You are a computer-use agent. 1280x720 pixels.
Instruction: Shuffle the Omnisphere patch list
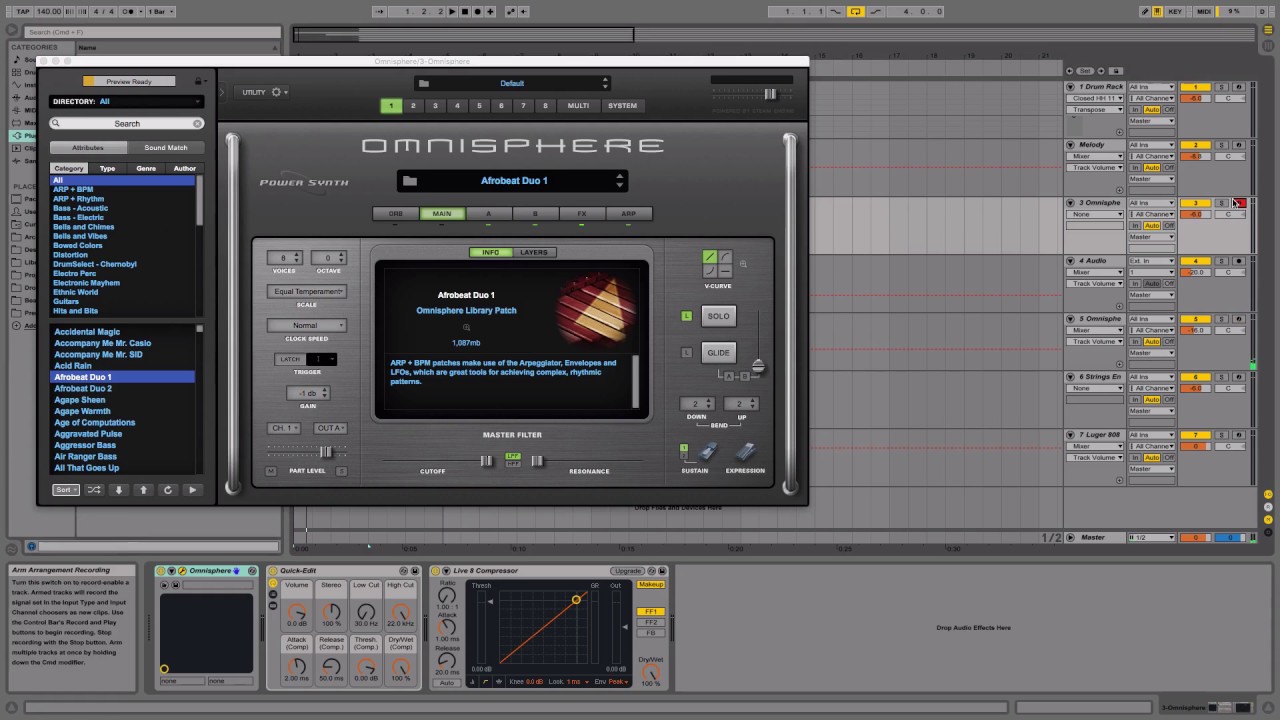tap(94, 490)
